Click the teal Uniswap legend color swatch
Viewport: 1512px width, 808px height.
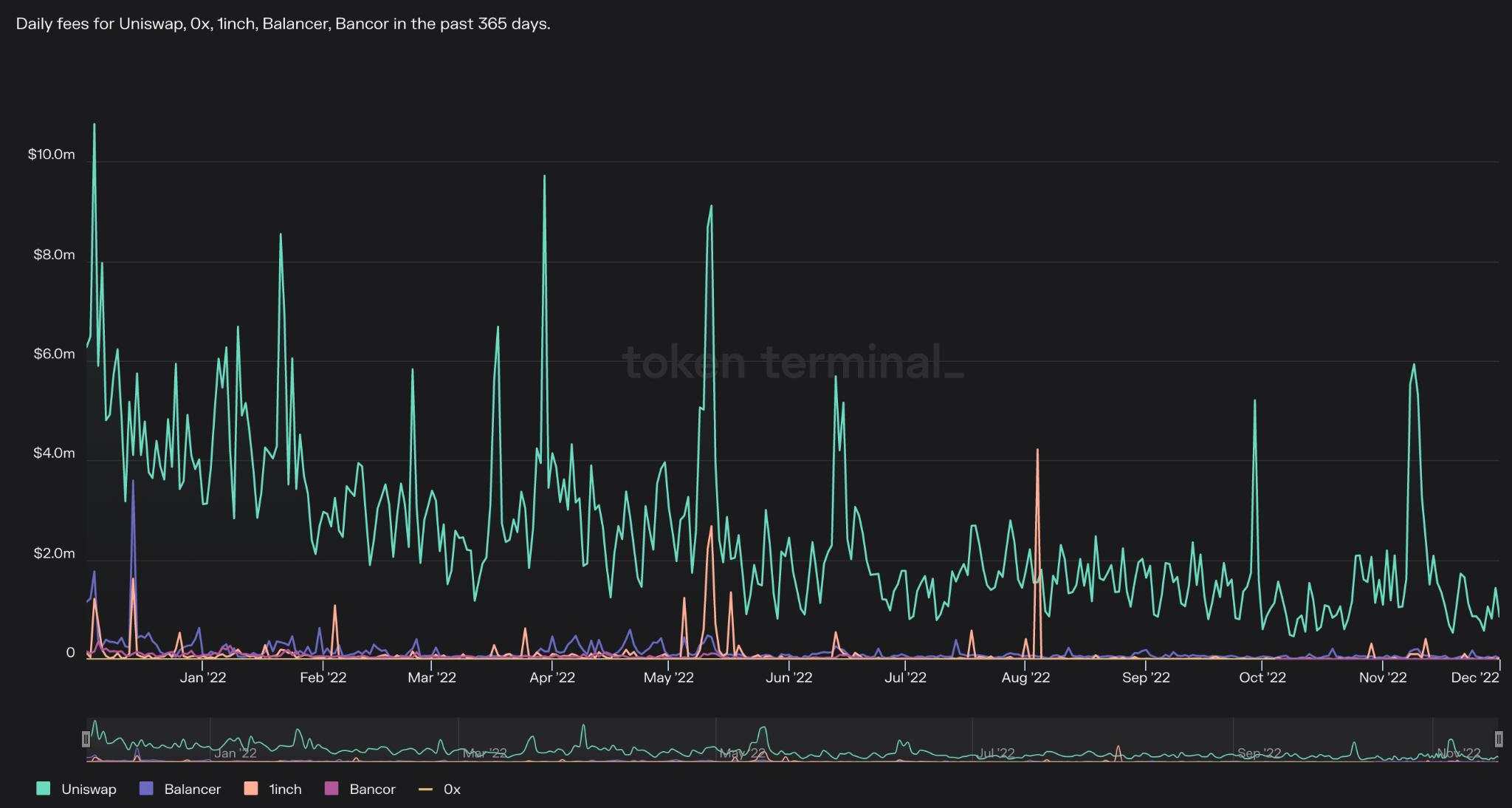[x=44, y=789]
